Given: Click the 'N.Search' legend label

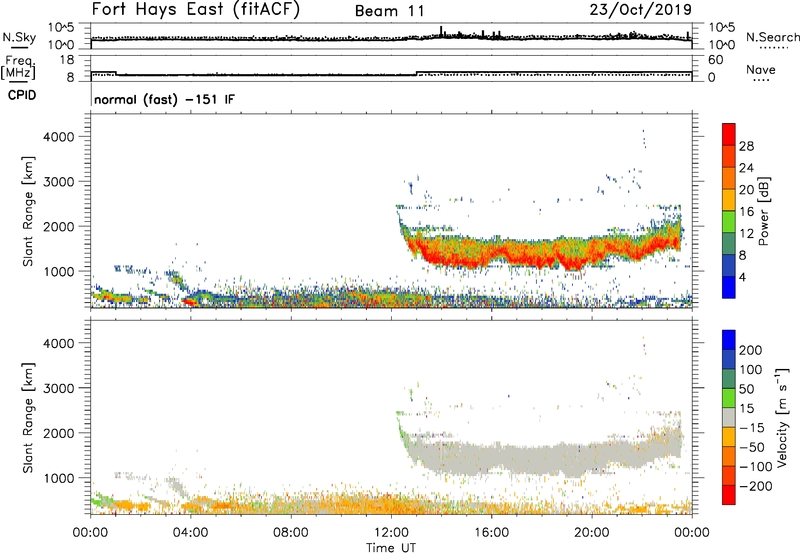Looking at the screenshot, I should coord(772,37).
